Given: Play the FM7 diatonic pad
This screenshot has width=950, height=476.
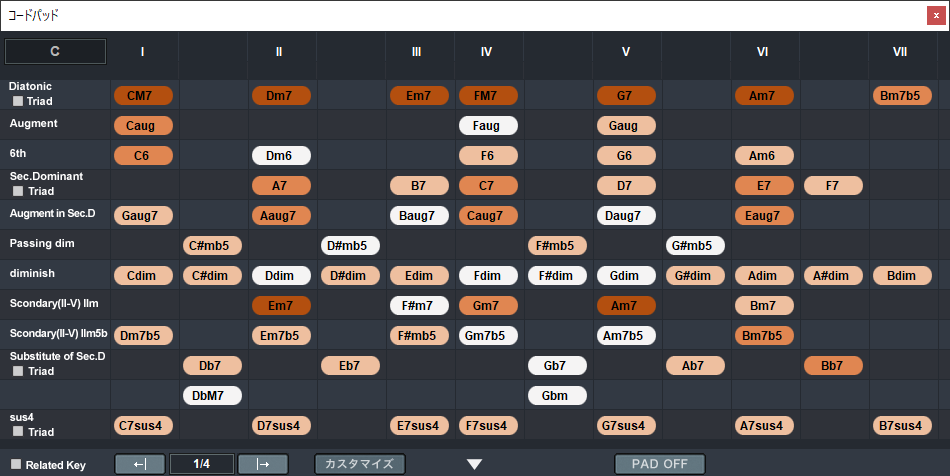Looking at the screenshot, I should [488, 96].
